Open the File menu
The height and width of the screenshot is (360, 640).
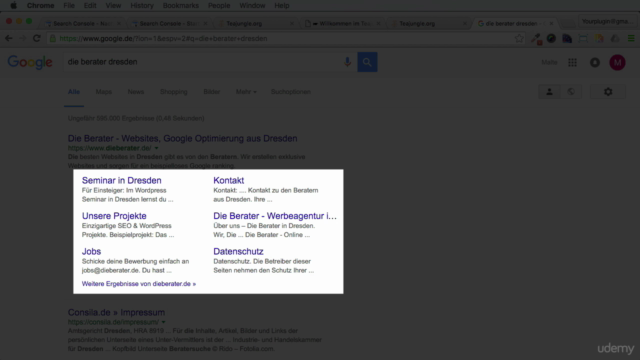(69, 5)
